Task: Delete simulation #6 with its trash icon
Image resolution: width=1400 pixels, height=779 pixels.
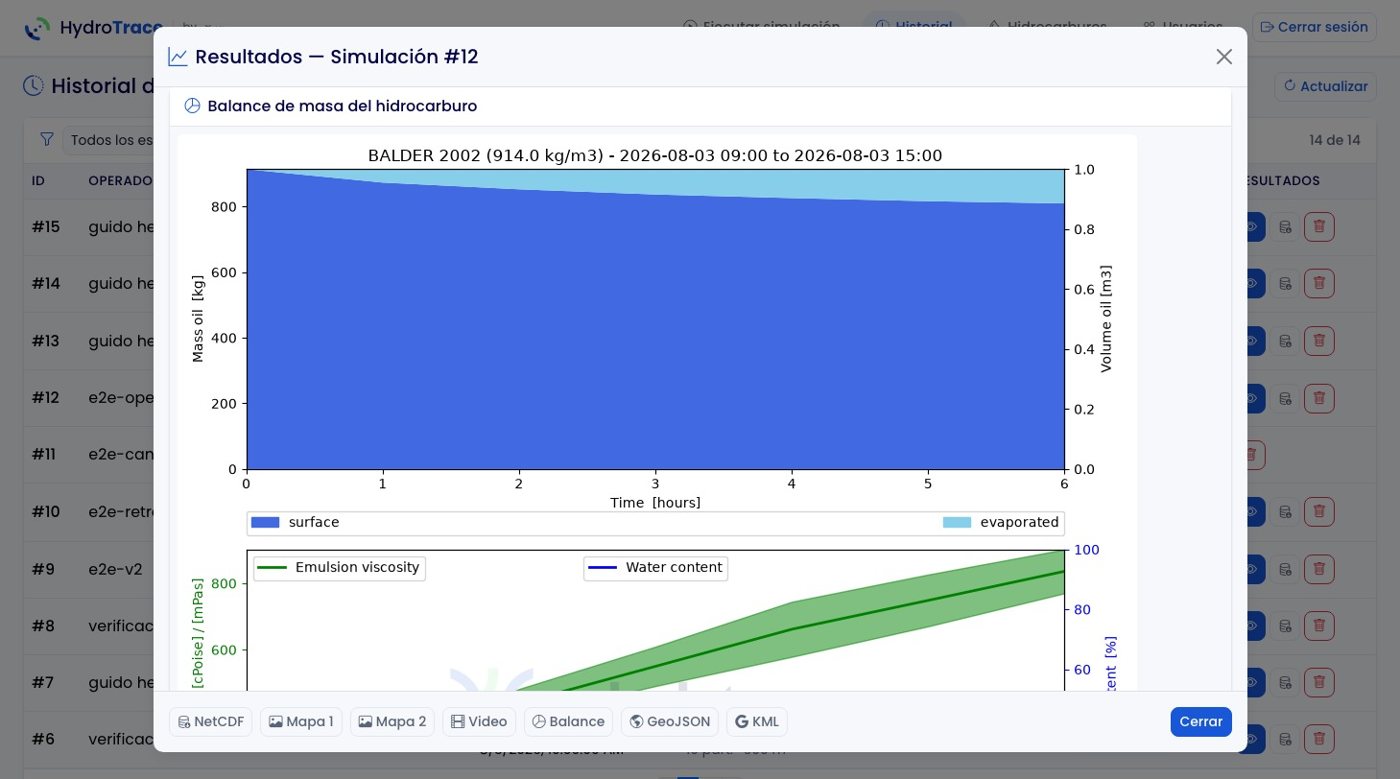Action: [1319, 740]
